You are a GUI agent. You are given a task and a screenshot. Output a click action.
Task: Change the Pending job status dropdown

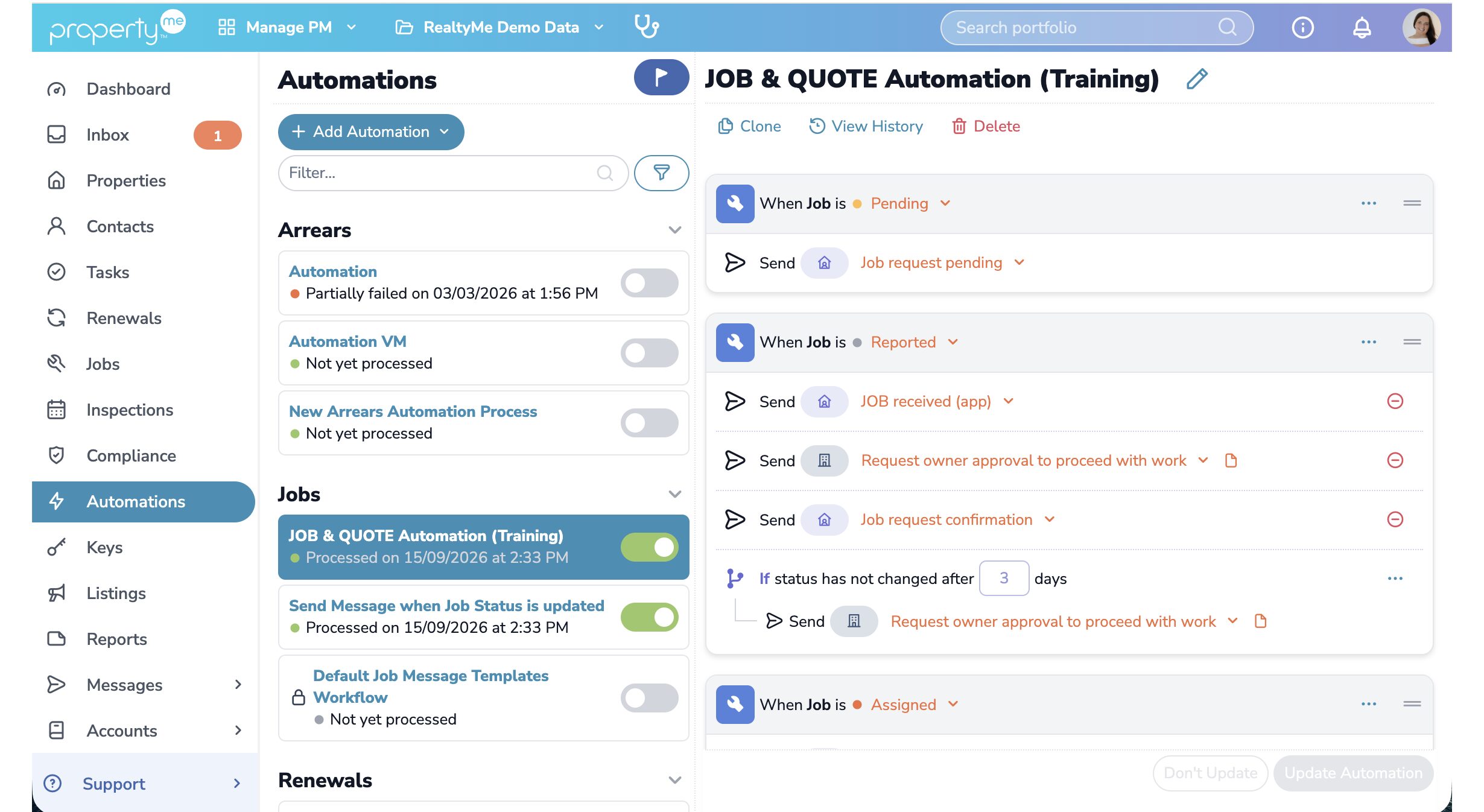(910, 203)
